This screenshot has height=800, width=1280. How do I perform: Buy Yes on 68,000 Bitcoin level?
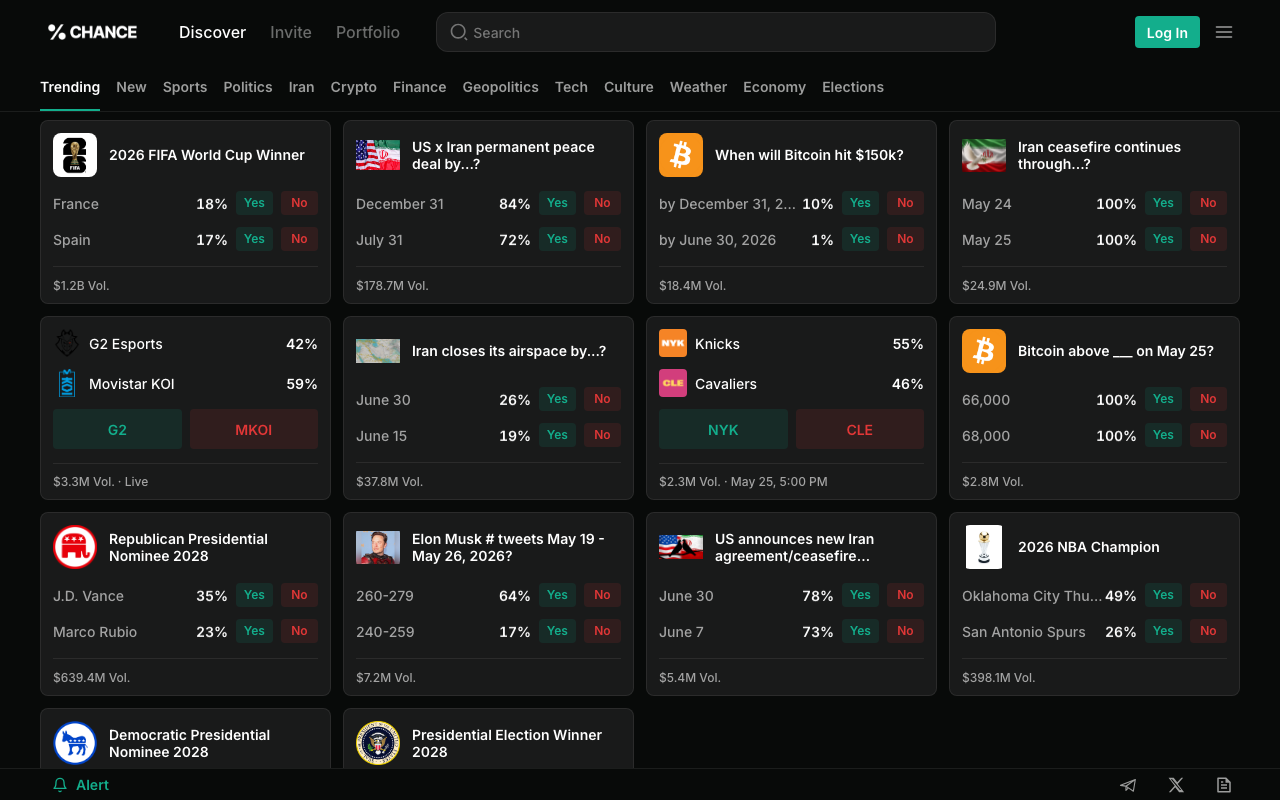click(x=1164, y=435)
